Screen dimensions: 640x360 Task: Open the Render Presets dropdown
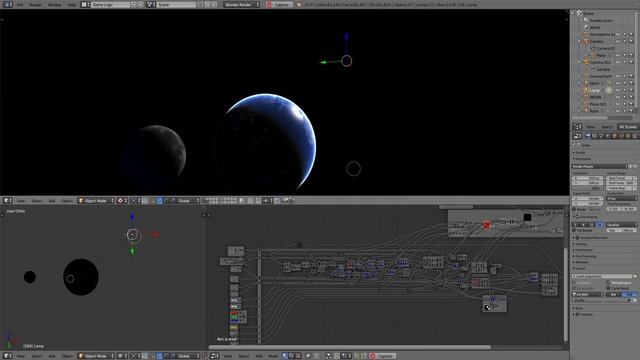pyautogui.click(x=599, y=167)
